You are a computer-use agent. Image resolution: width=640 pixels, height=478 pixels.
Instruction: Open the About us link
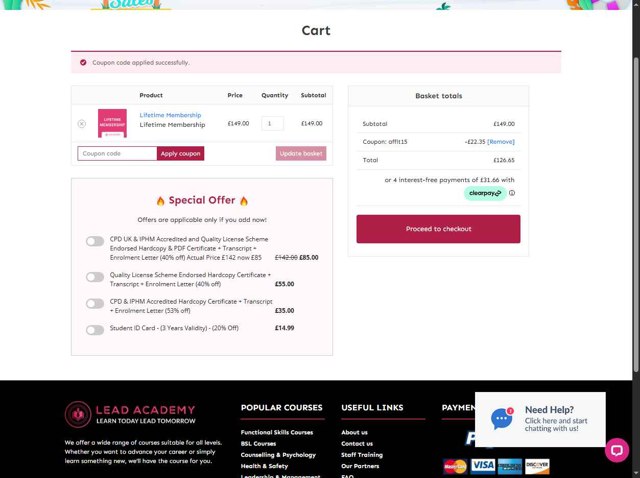click(354, 432)
